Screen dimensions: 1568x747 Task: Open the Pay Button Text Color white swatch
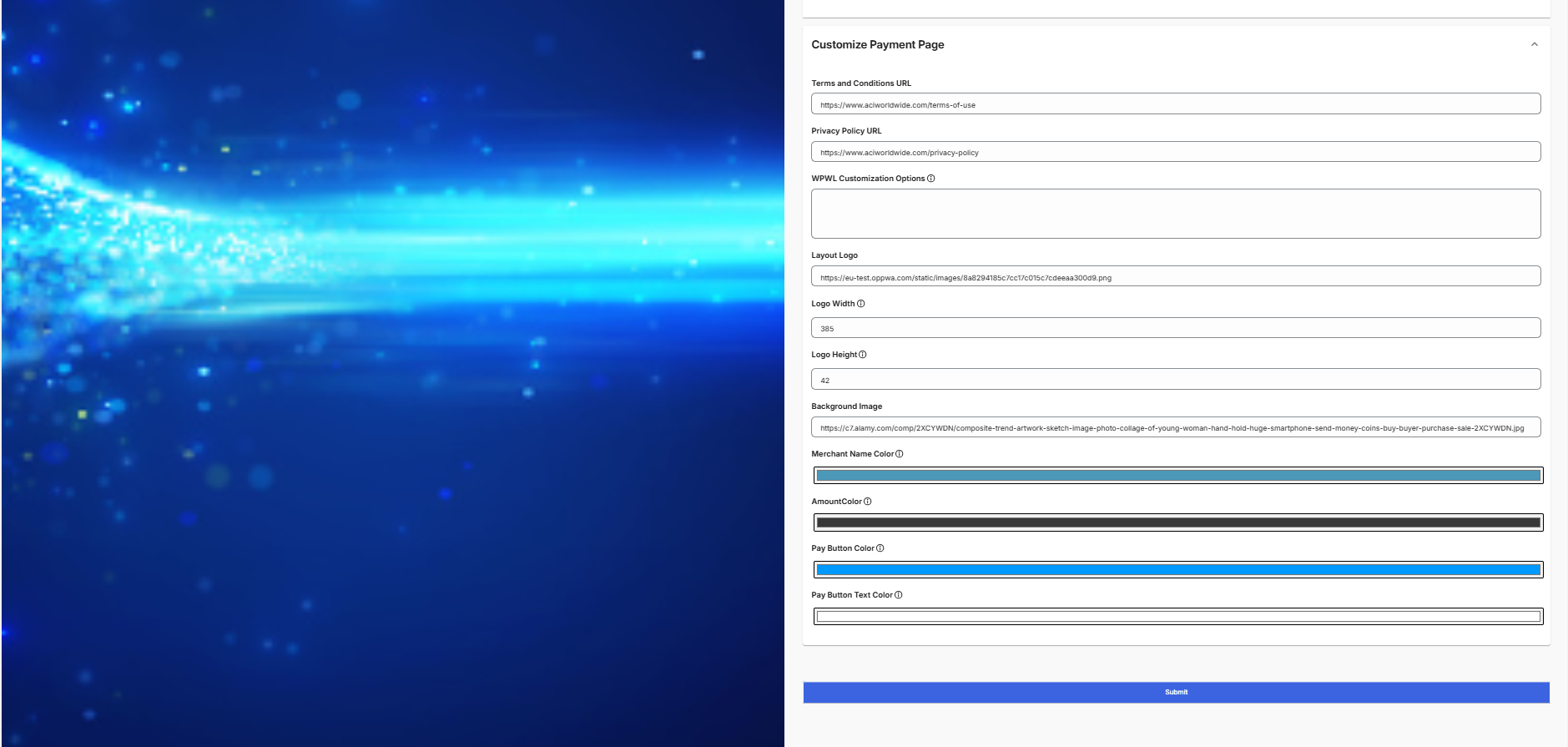(x=1178, y=617)
